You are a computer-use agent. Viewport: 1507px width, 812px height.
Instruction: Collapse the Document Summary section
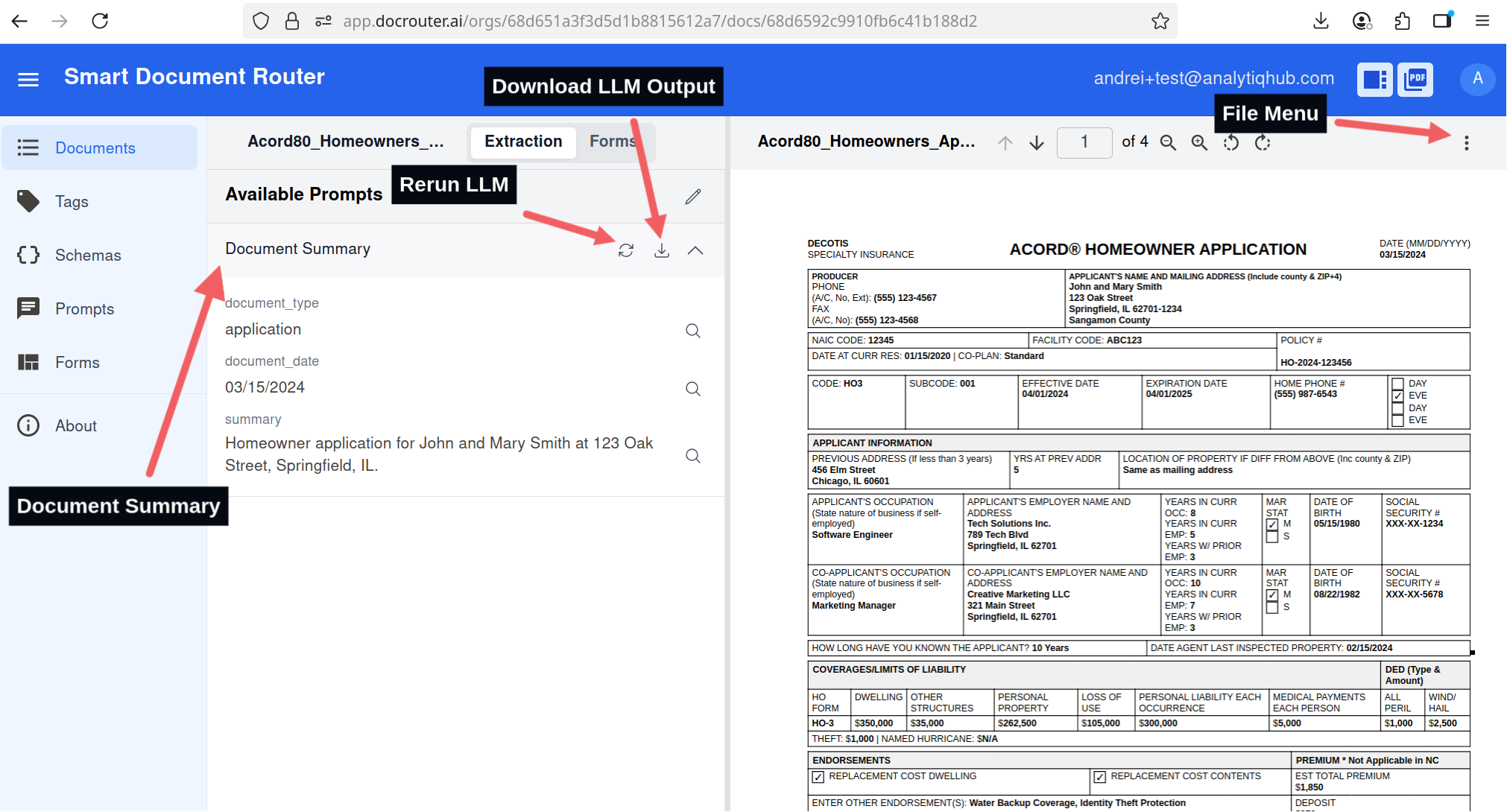pos(695,250)
